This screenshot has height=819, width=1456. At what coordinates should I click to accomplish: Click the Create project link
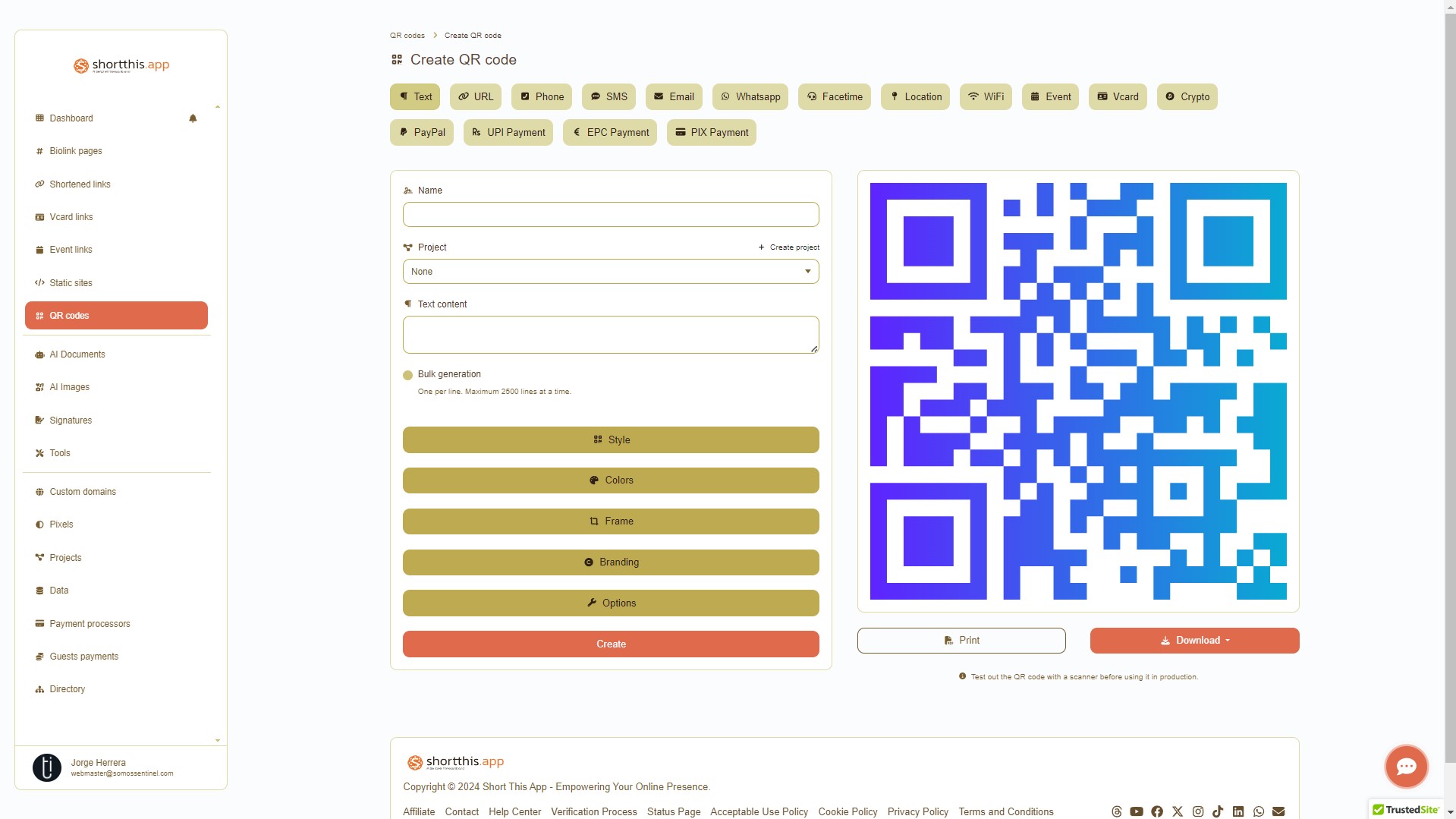click(x=789, y=247)
